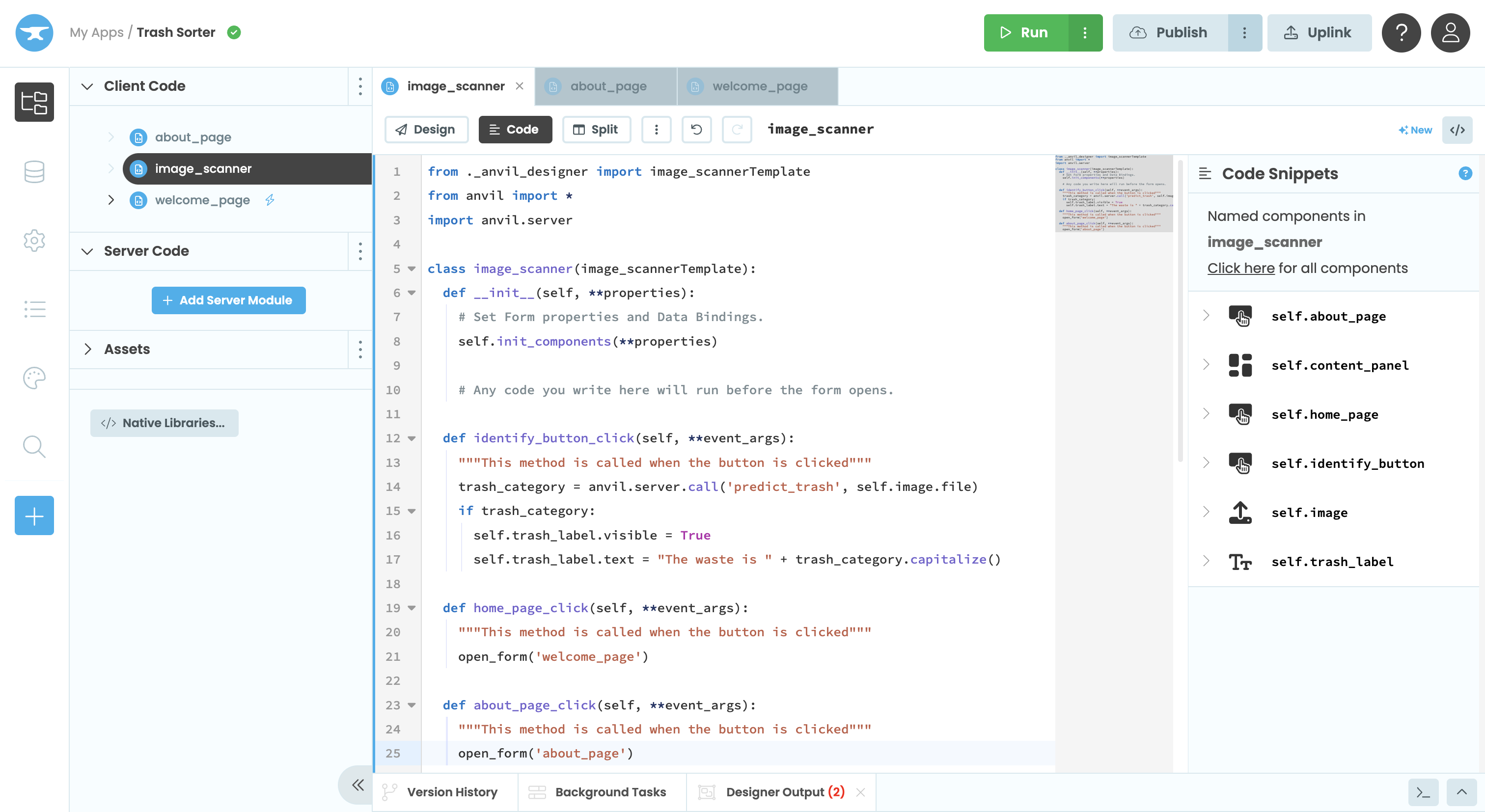Open the Data Tables sidebar icon

(34, 171)
